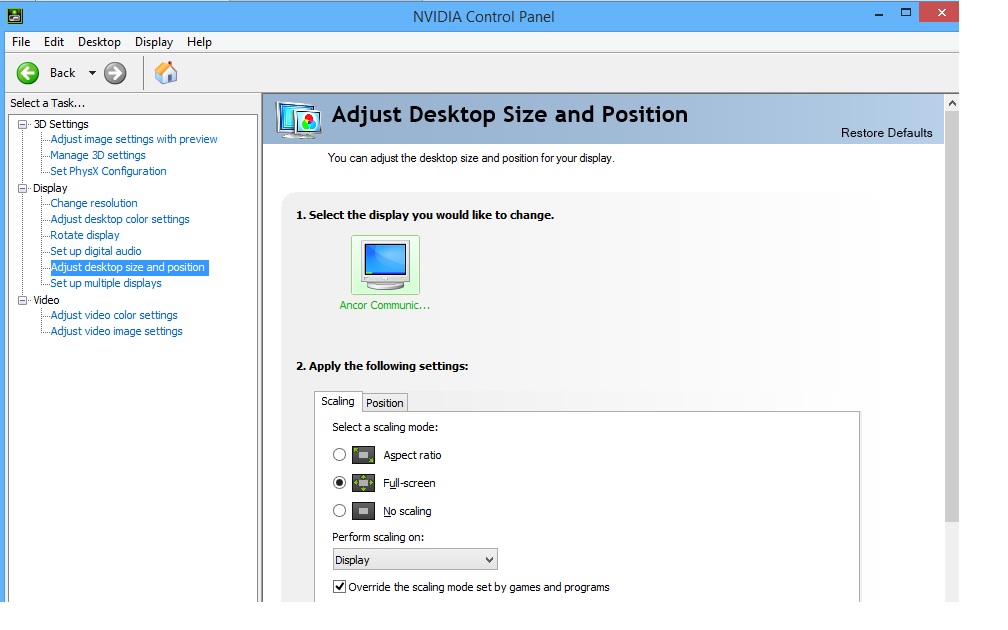The image size is (1008, 630).
Task: Minimize the NVIDIA Control Panel window
Action: [x=879, y=14]
